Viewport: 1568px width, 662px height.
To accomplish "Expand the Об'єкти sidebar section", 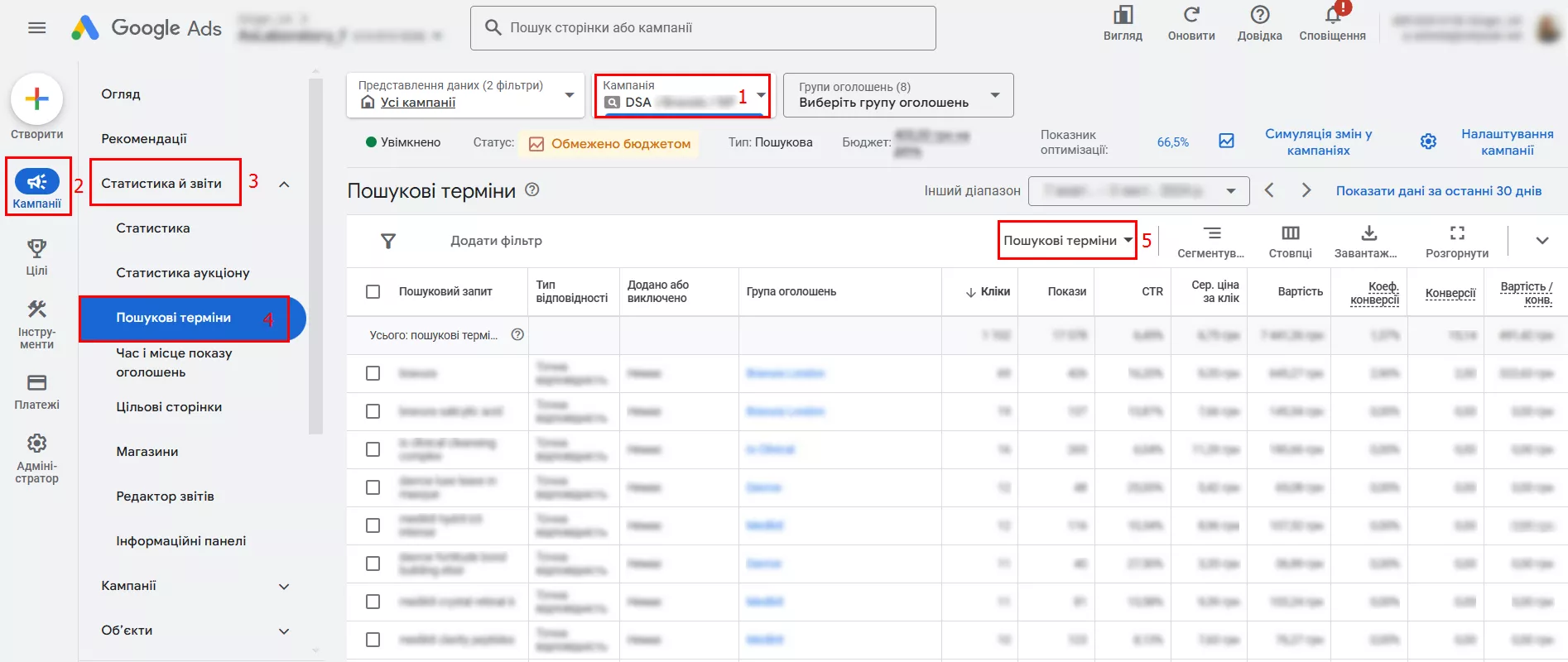I will [x=284, y=631].
